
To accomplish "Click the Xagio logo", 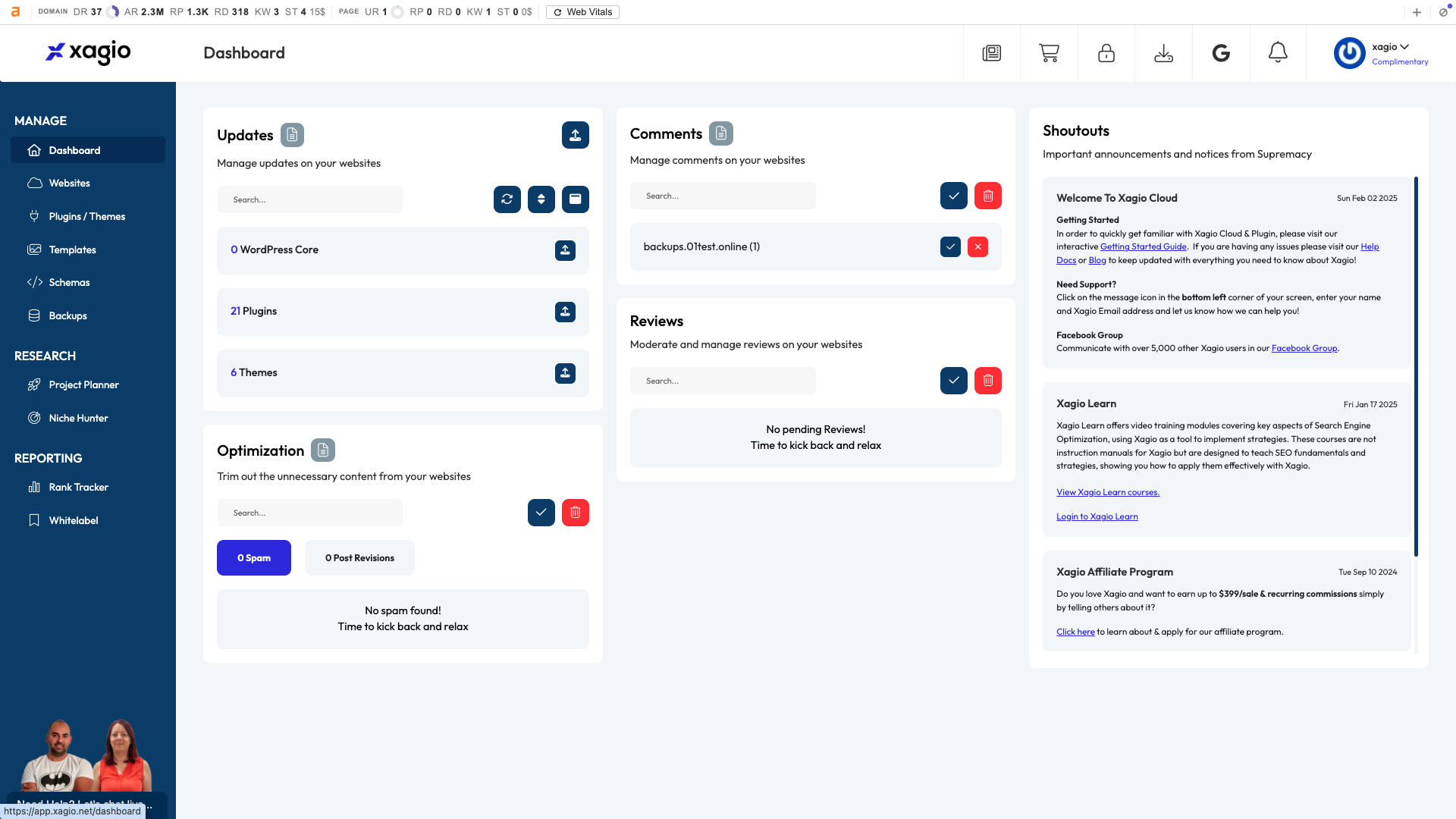I will coord(88,52).
